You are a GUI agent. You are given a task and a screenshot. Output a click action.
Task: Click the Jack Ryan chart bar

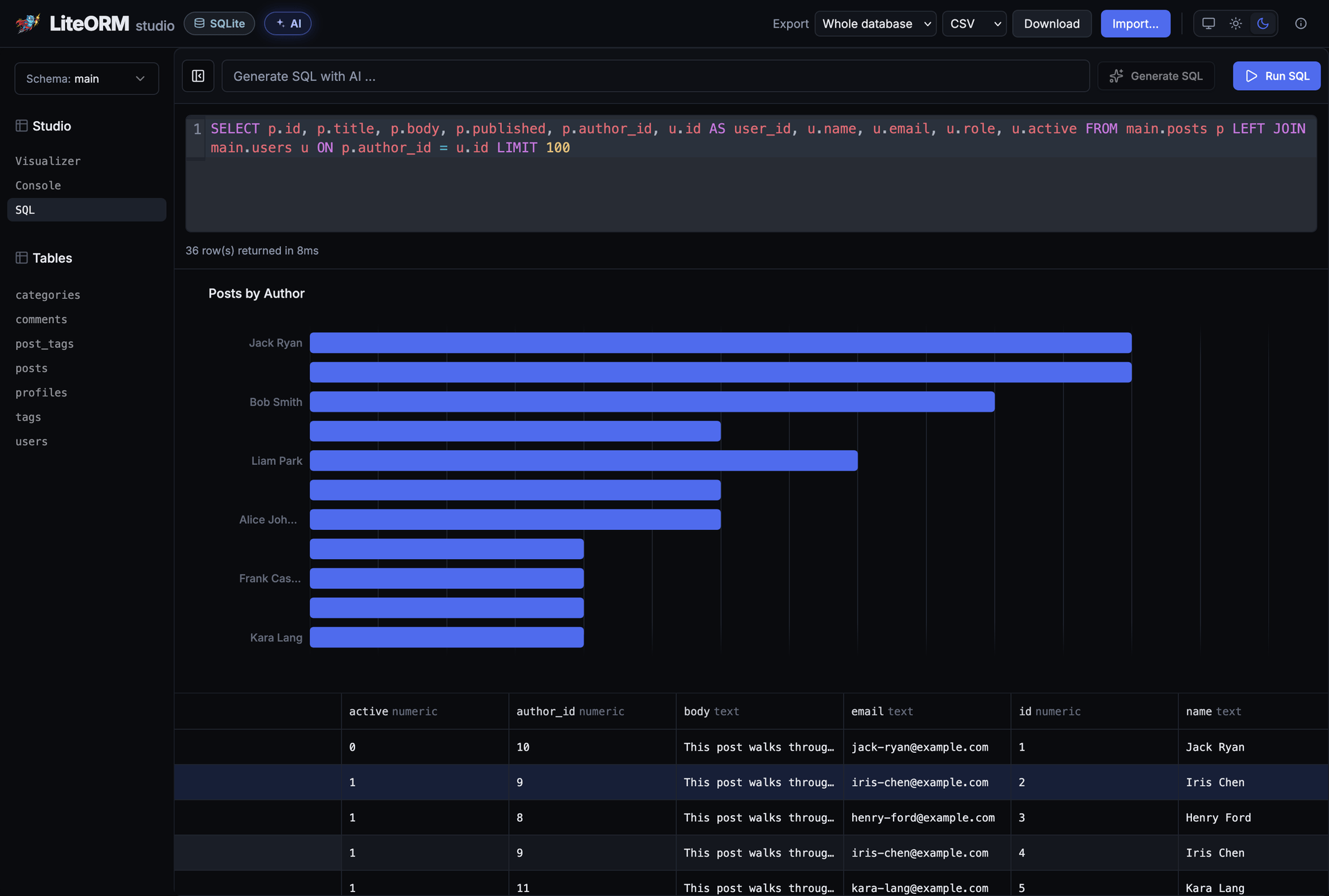coord(721,343)
